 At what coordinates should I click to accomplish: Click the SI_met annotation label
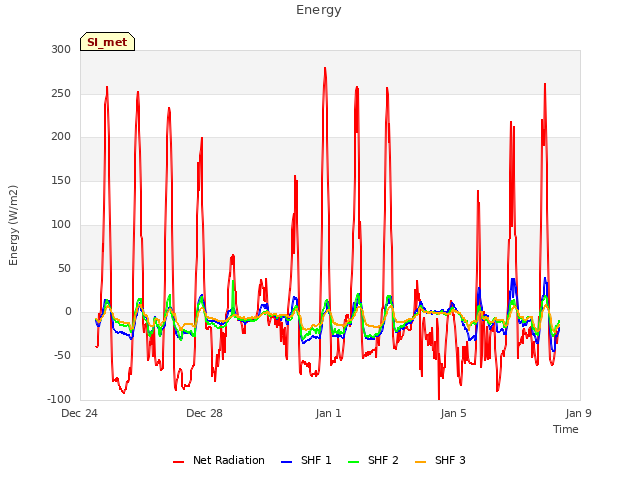click(x=107, y=42)
